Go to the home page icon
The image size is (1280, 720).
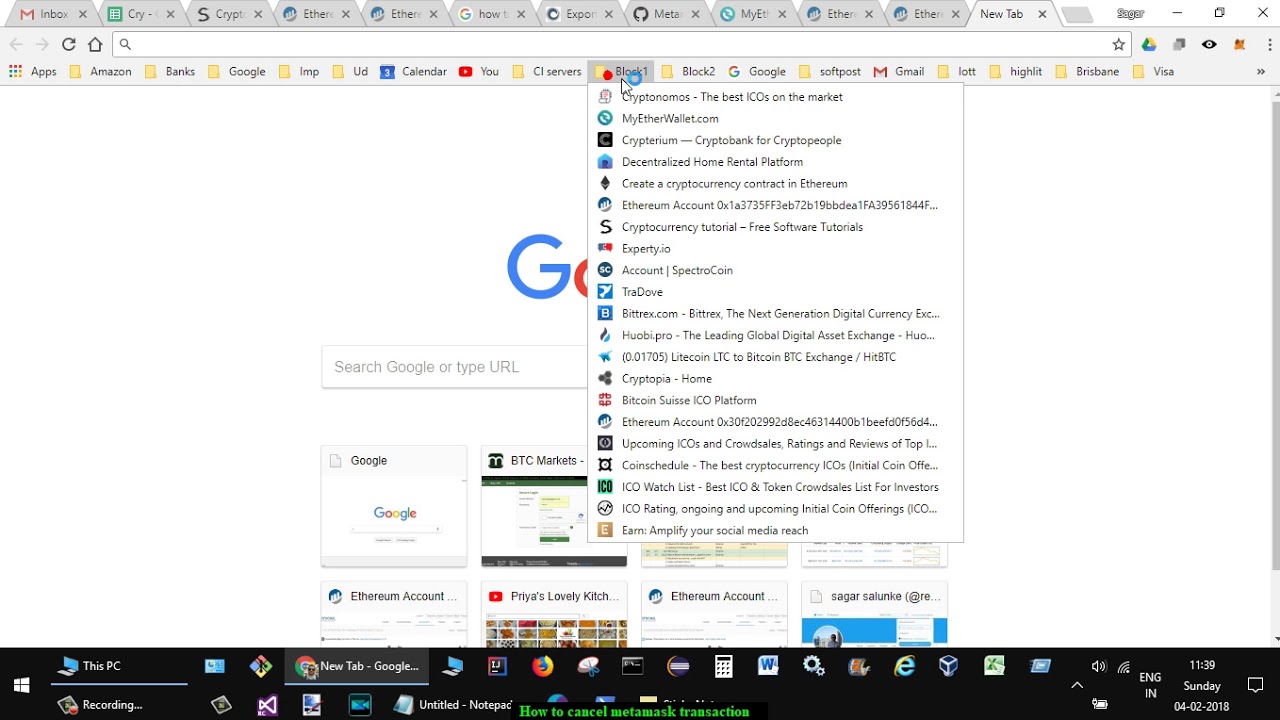(95, 44)
